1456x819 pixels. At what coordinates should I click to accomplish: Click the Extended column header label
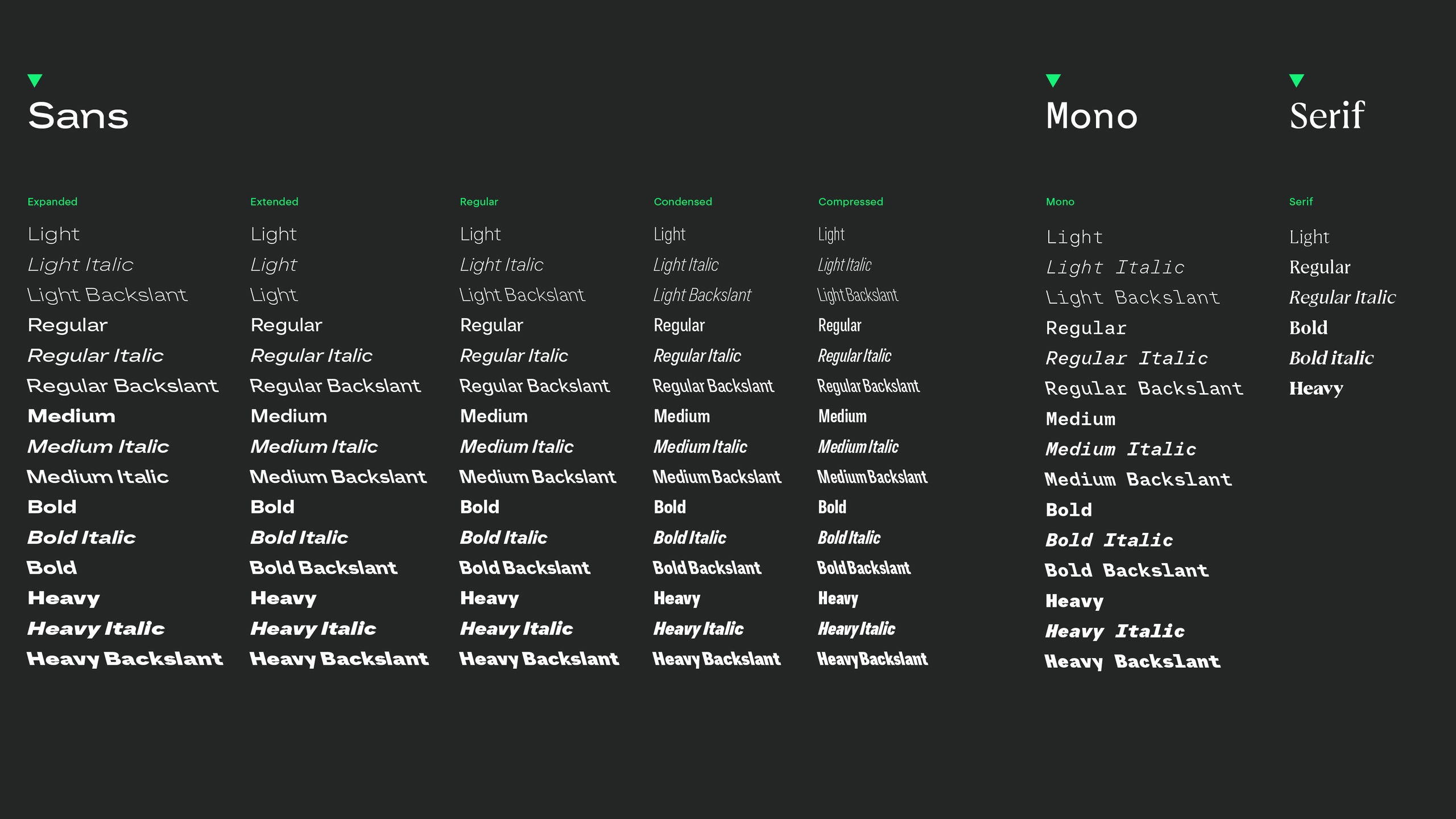275,201
